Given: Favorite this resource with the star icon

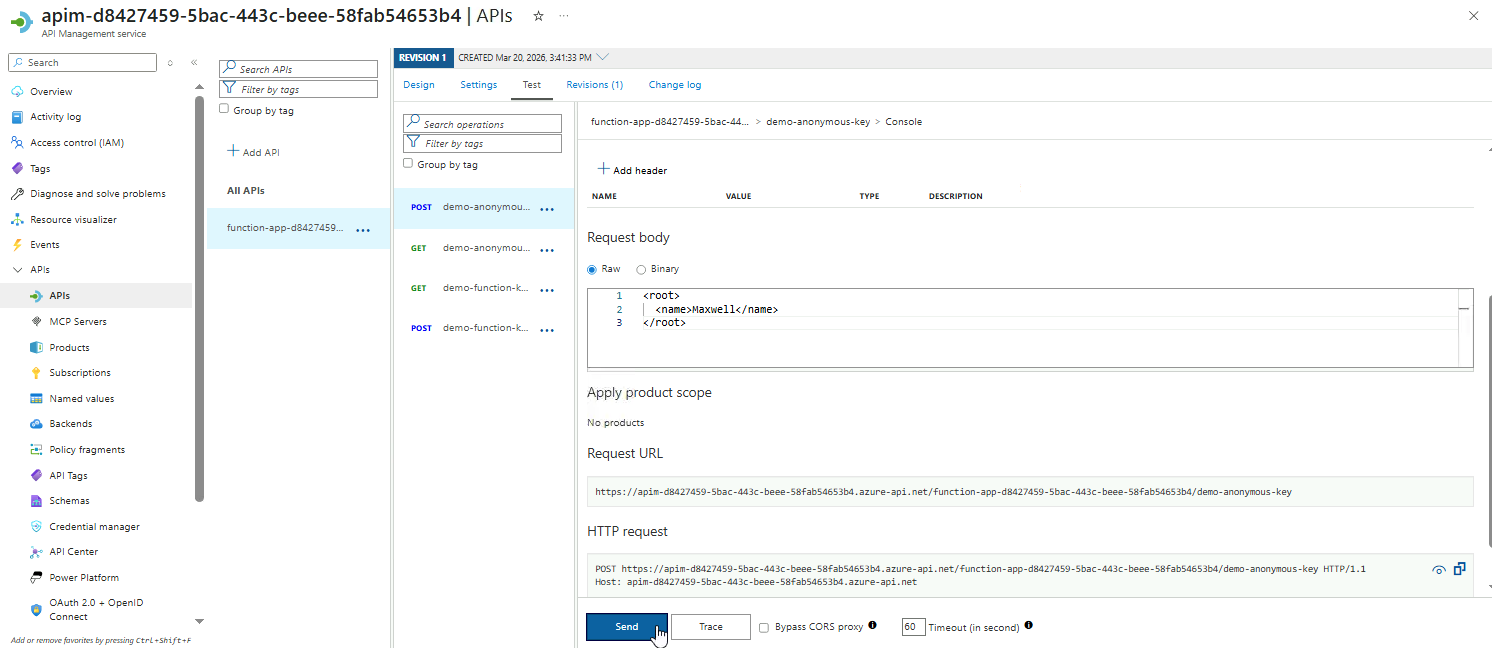Looking at the screenshot, I should pos(538,16).
